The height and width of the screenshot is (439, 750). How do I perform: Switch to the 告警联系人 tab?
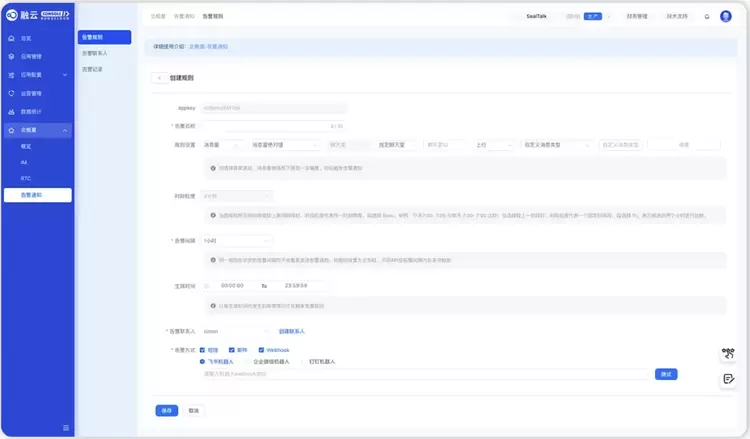(95, 53)
